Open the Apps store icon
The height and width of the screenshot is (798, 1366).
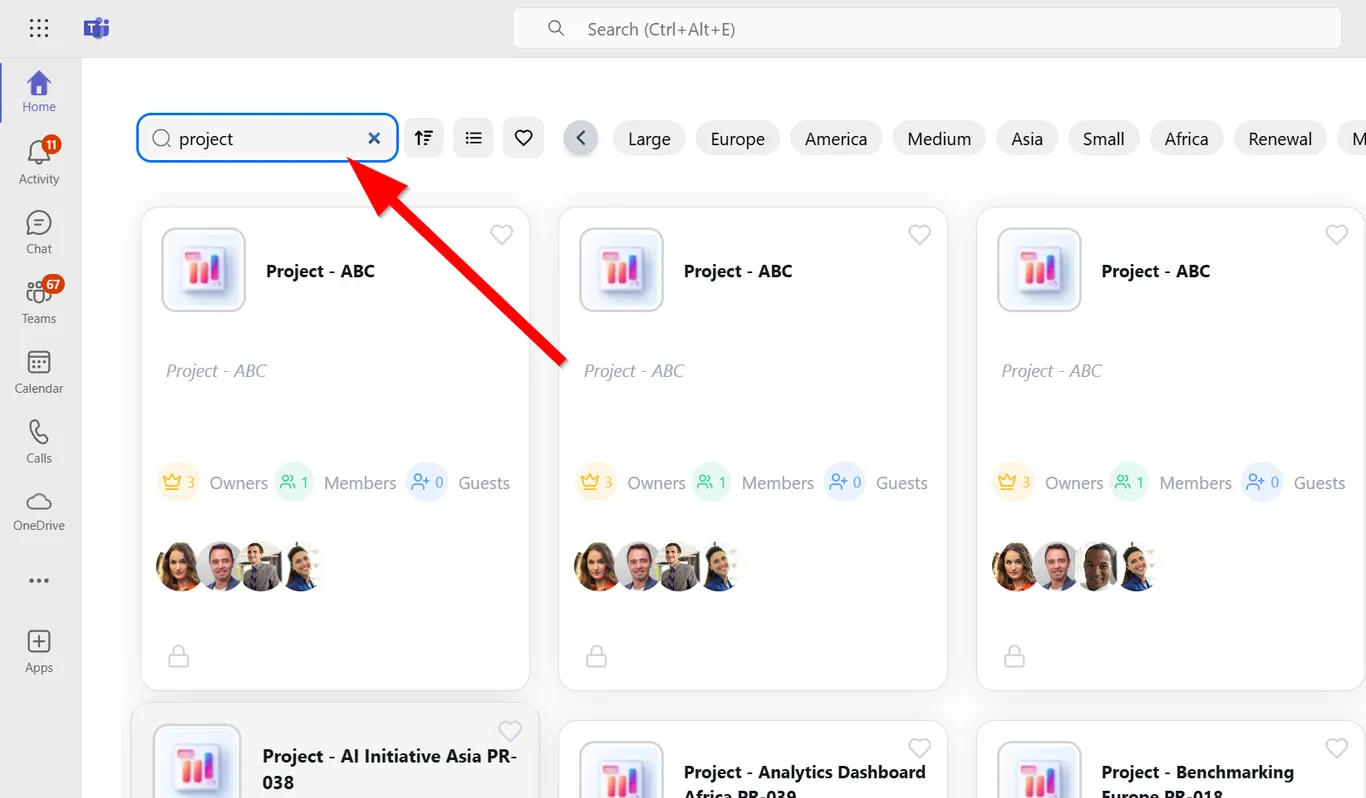point(39,651)
